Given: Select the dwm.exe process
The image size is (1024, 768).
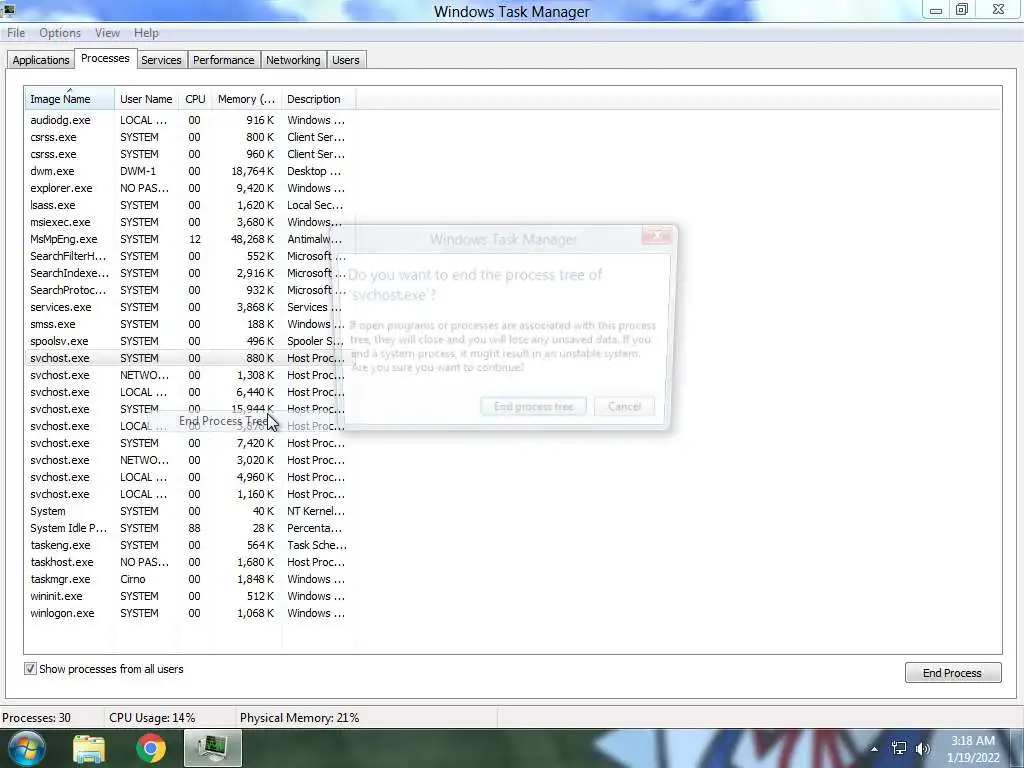Looking at the screenshot, I should (189, 171).
